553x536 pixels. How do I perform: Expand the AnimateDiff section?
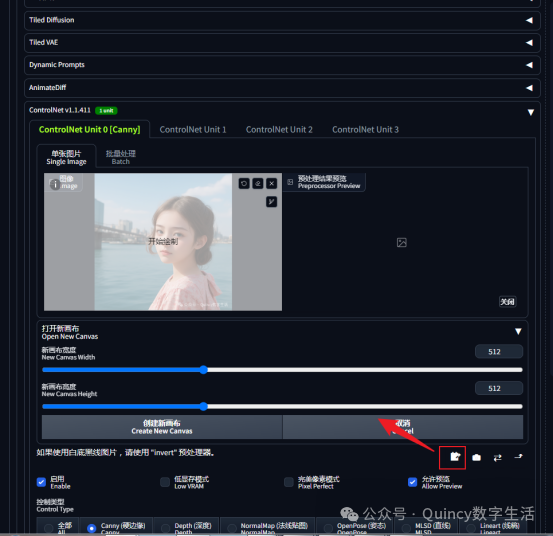point(282,88)
